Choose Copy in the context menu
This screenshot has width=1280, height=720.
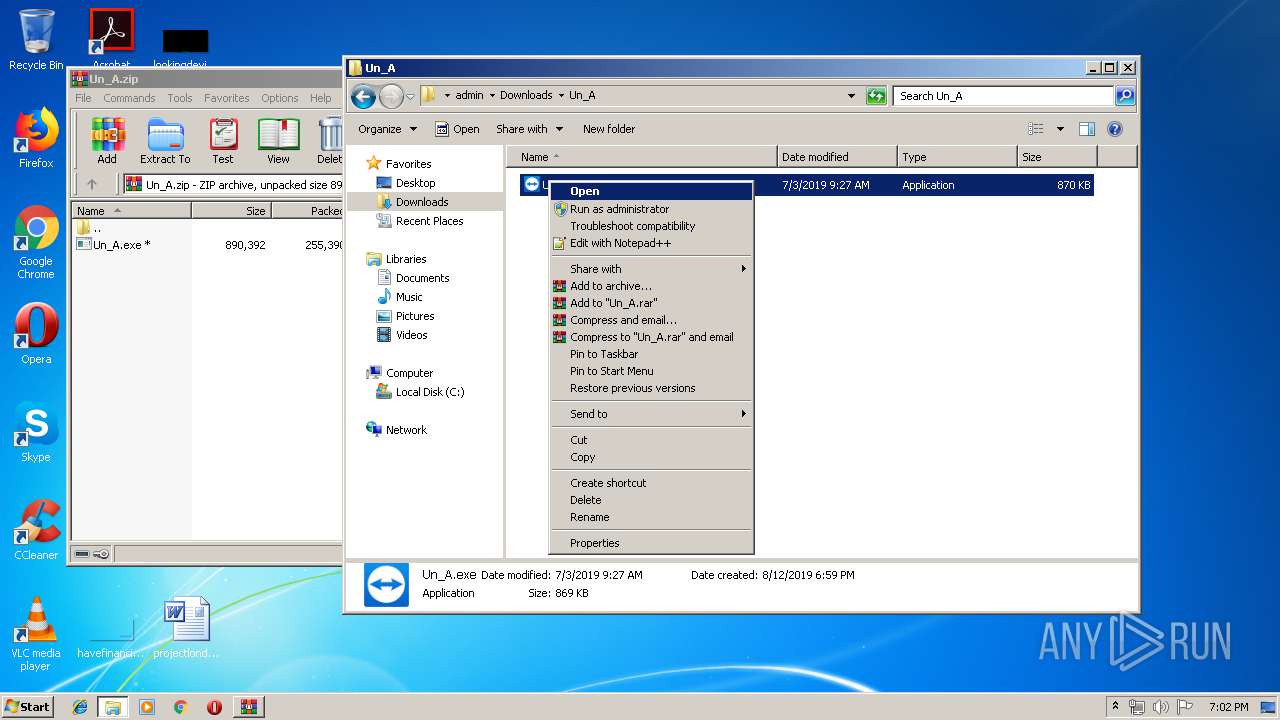point(651,457)
